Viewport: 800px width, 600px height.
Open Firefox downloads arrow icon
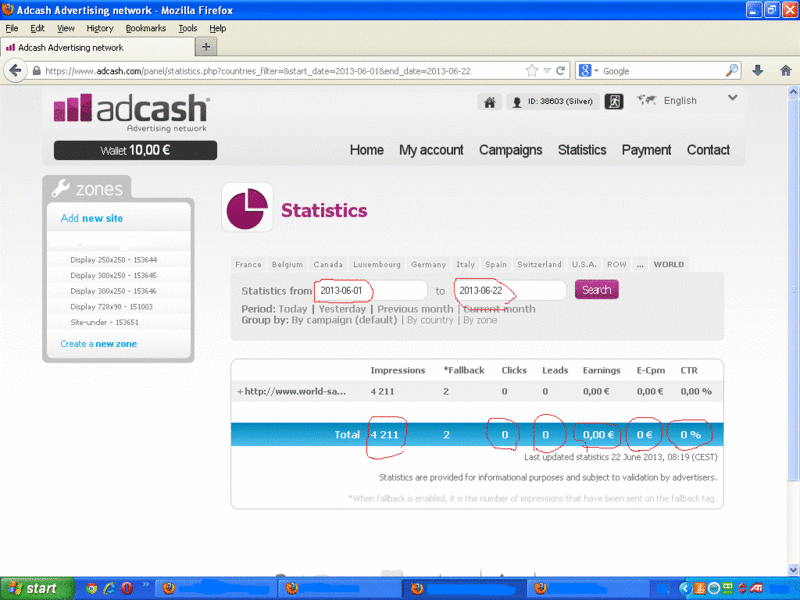tap(757, 71)
